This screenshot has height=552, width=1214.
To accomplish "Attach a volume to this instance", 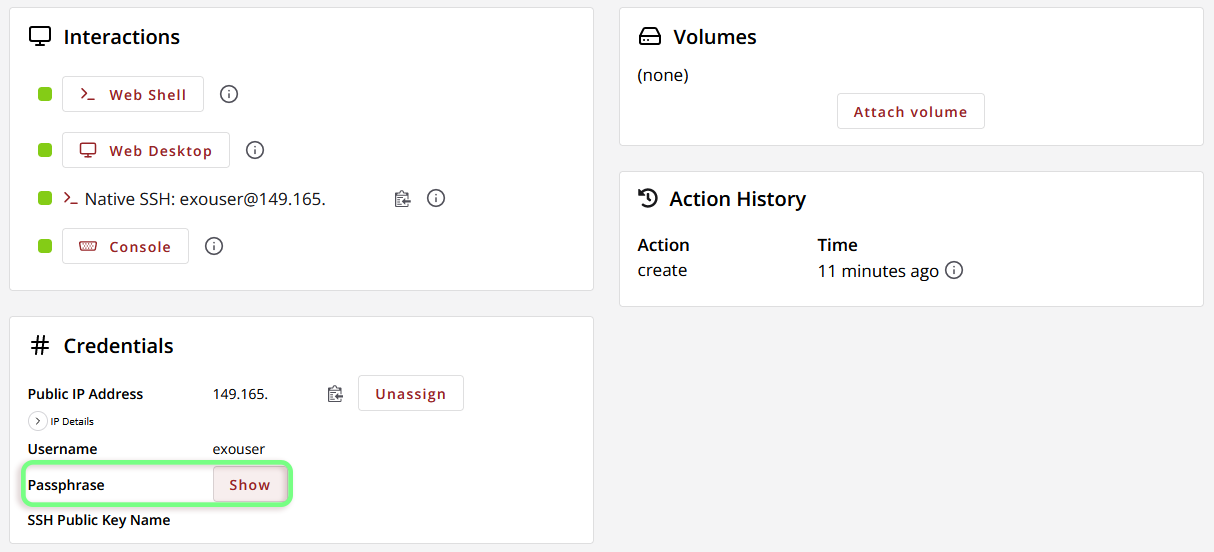I will 911,111.
